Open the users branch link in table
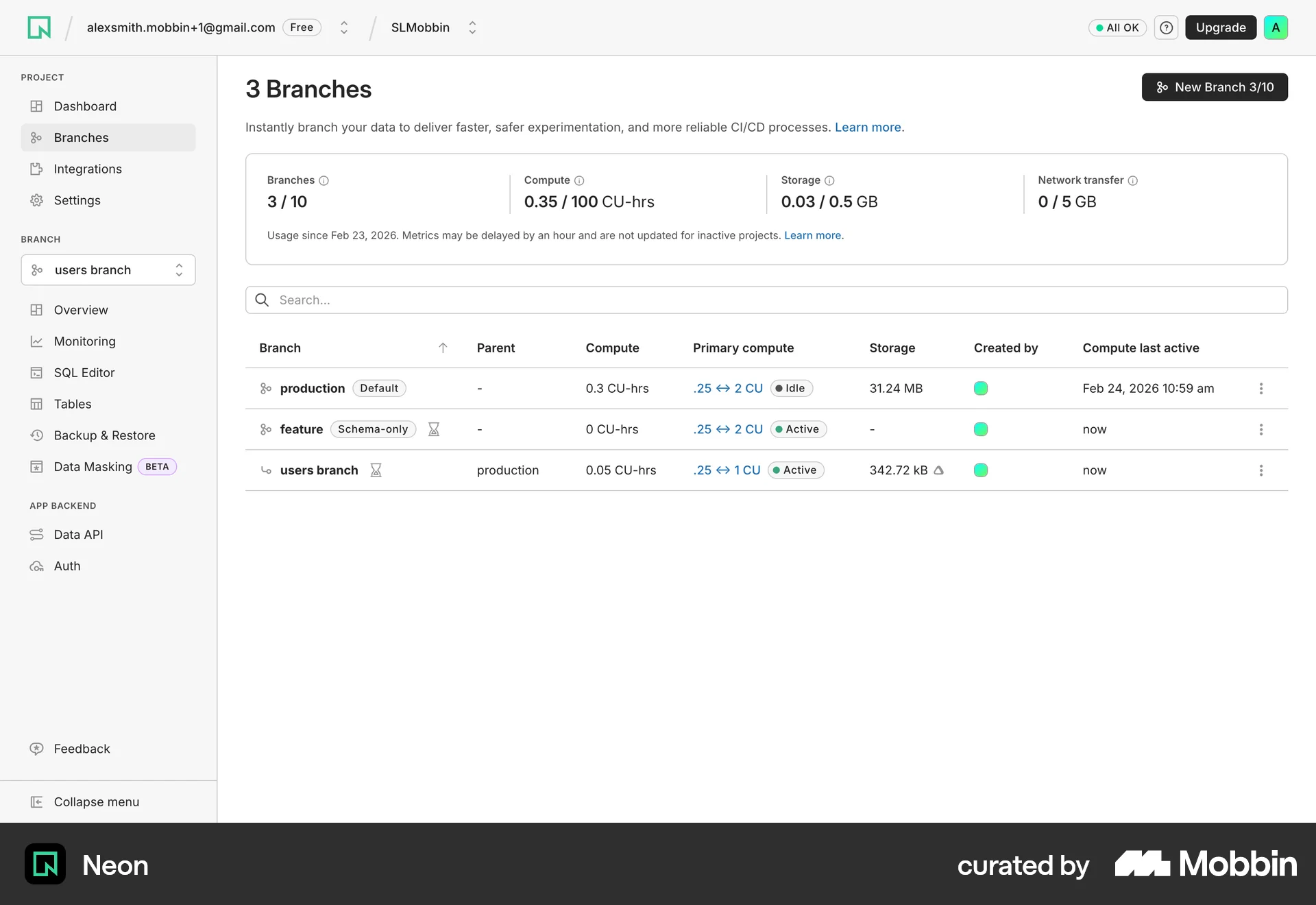The width and height of the screenshot is (1316, 905). 319,470
